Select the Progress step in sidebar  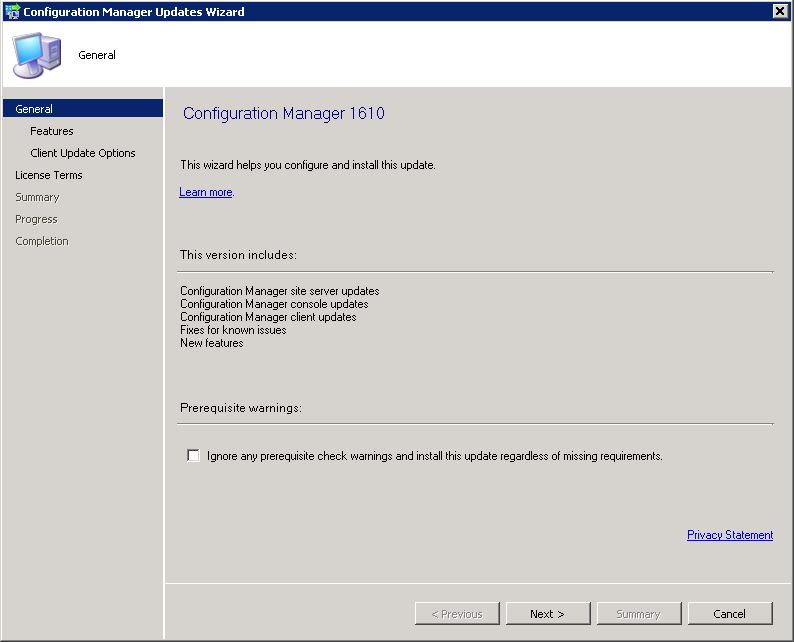pyautogui.click(x=36, y=219)
